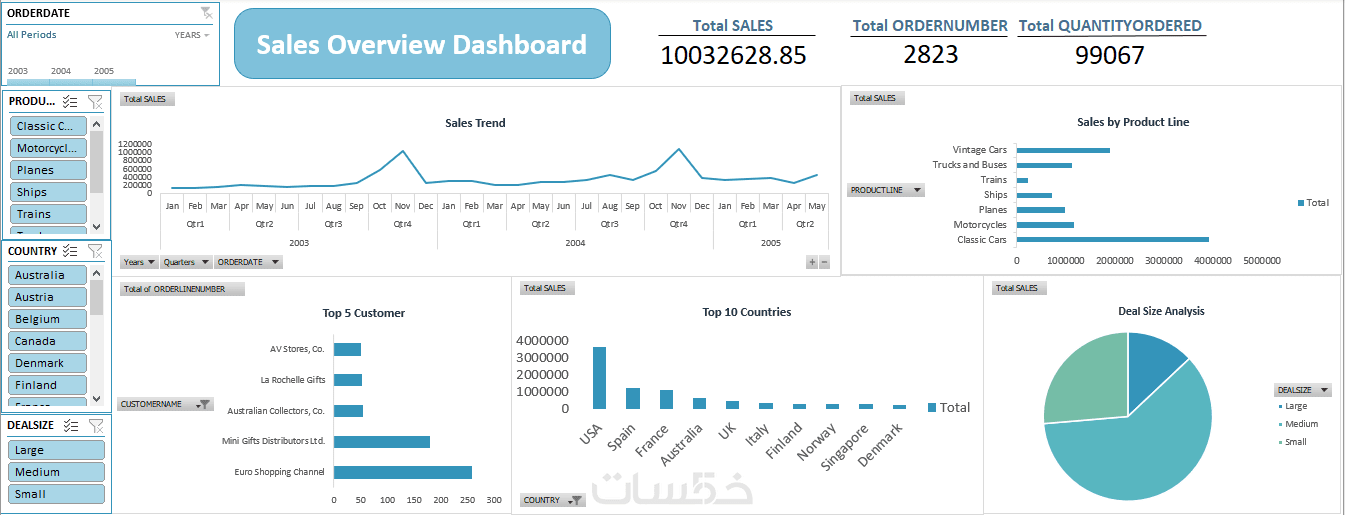Open ORDERDATE field dropdown under Sales Trend

coord(248,262)
